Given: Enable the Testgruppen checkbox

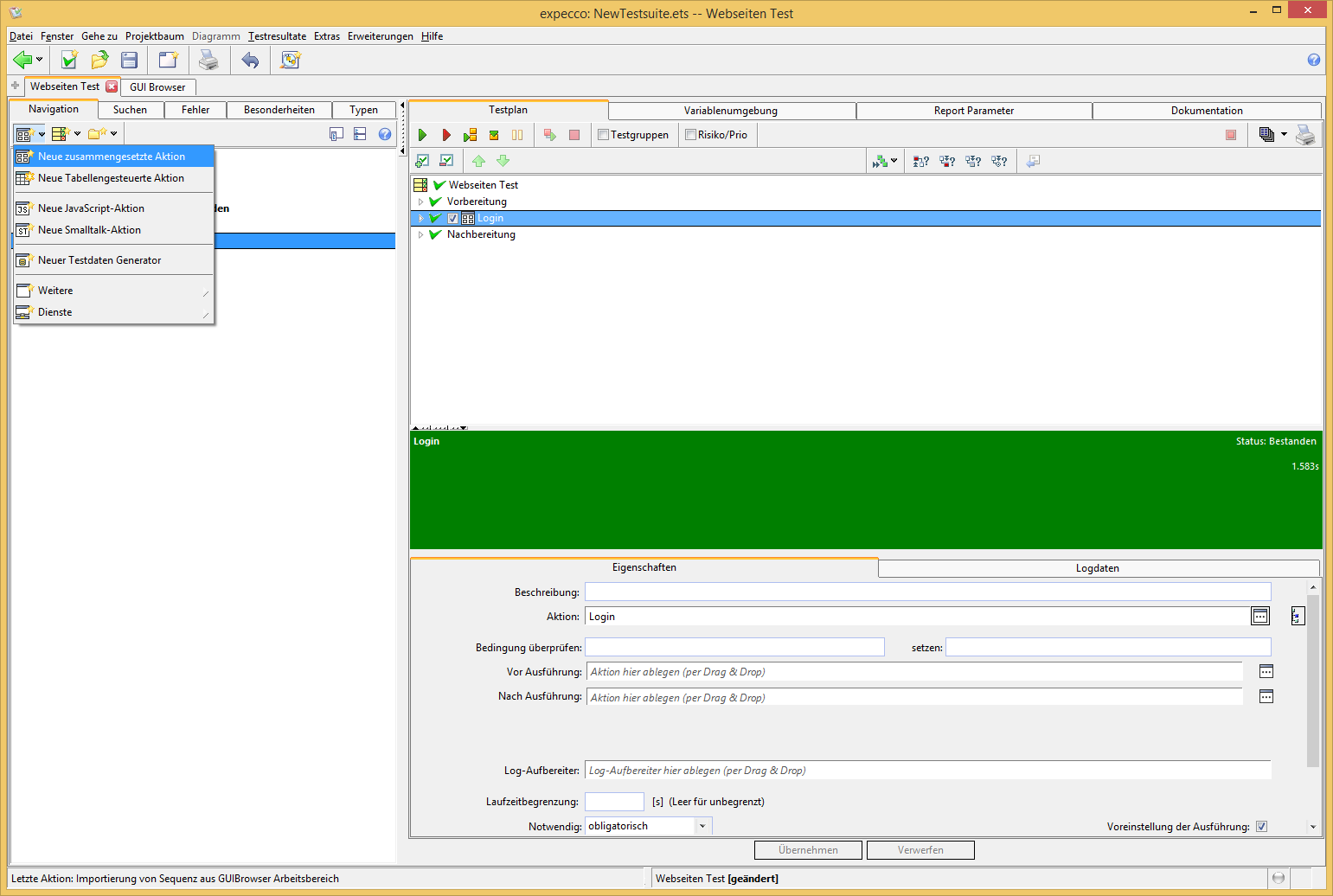Looking at the screenshot, I should (604, 135).
